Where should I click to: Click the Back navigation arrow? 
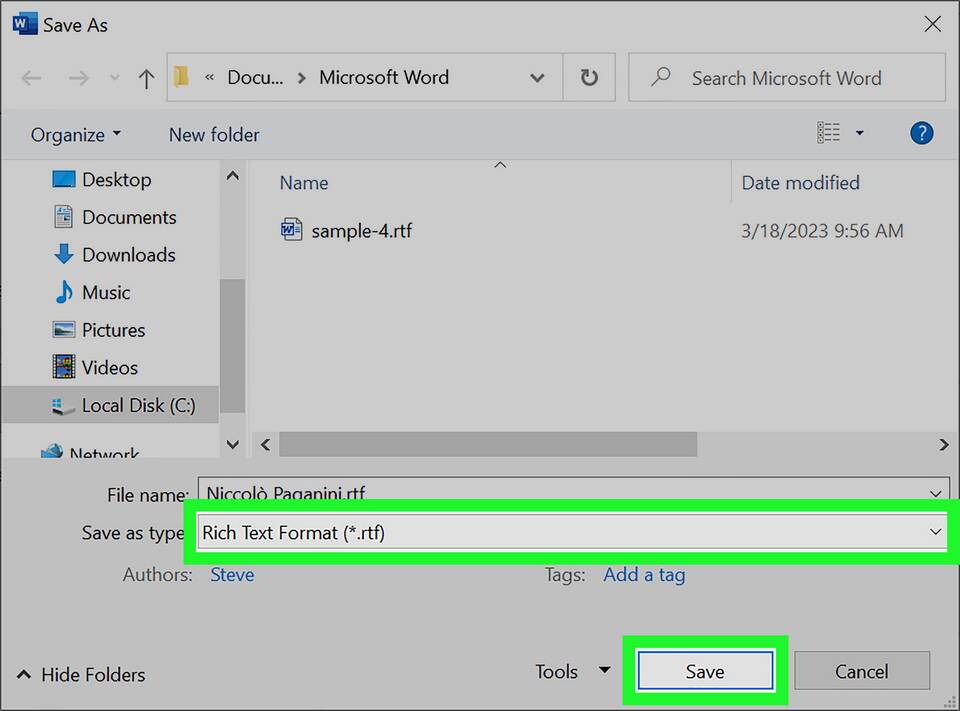coord(31,78)
